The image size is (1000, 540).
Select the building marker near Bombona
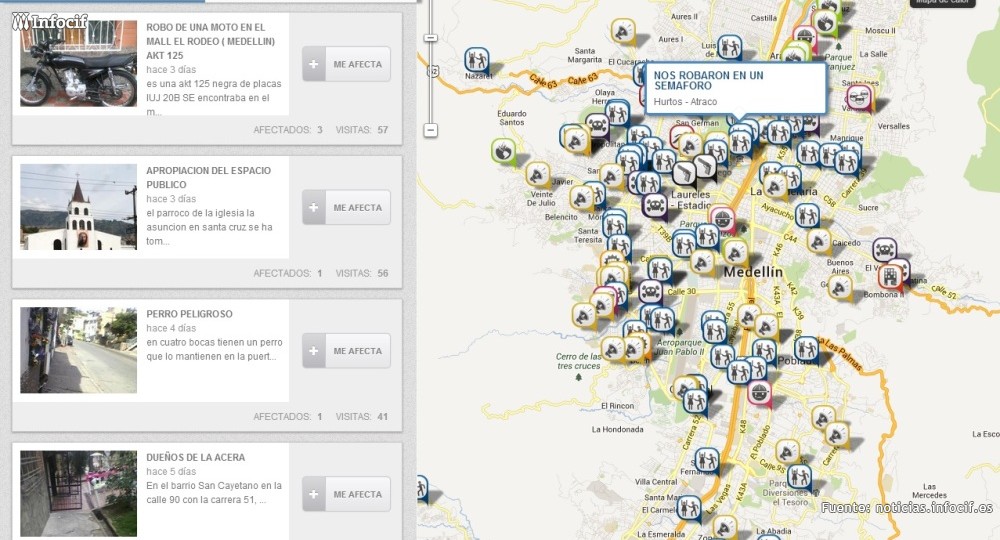click(x=890, y=276)
